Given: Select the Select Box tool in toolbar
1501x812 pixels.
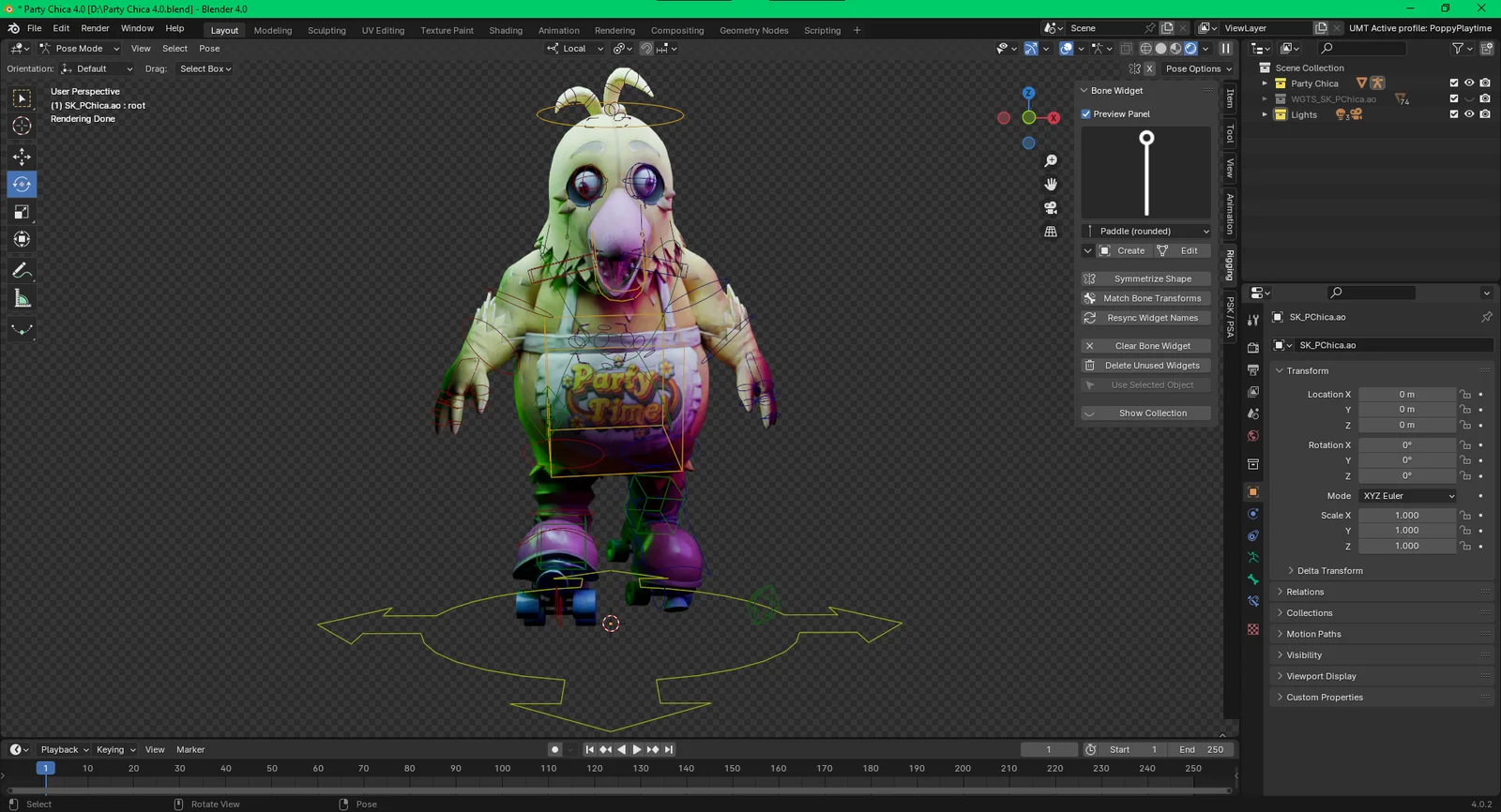Looking at the screenshot, I should tap(22, 98).
